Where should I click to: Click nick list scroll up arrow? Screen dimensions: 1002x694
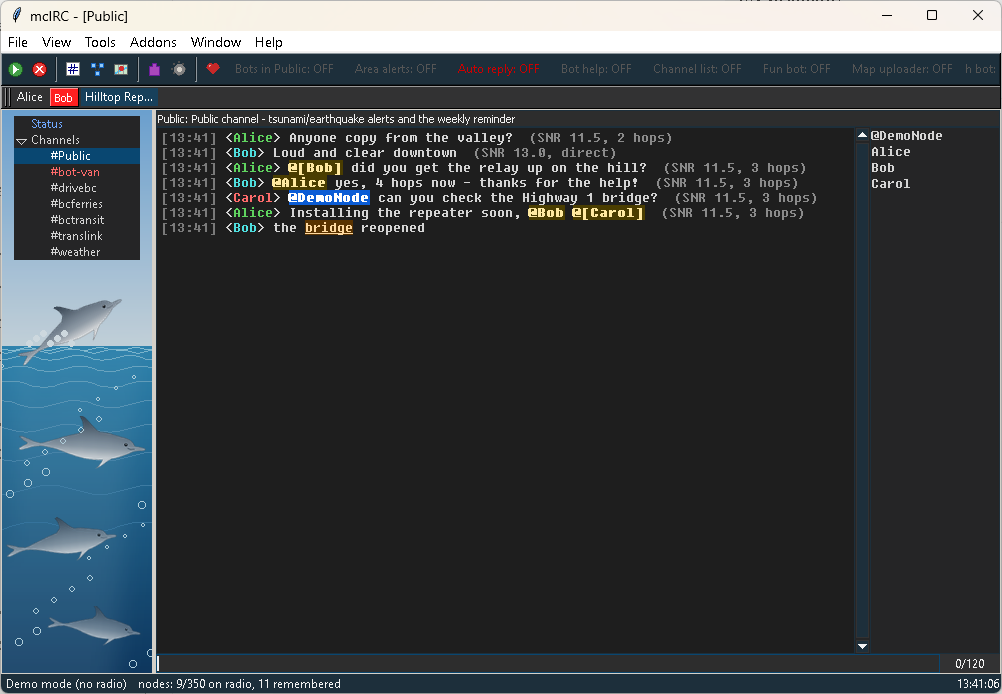coord(862,135)
